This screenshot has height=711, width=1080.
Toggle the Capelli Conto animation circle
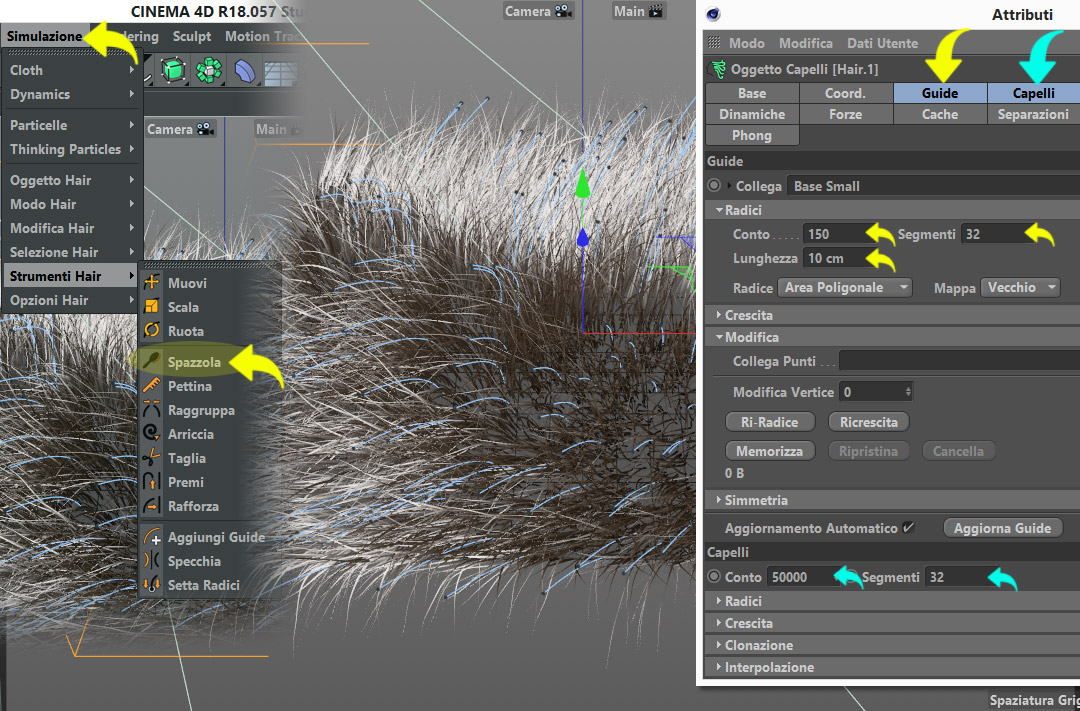tap(714, 577)
